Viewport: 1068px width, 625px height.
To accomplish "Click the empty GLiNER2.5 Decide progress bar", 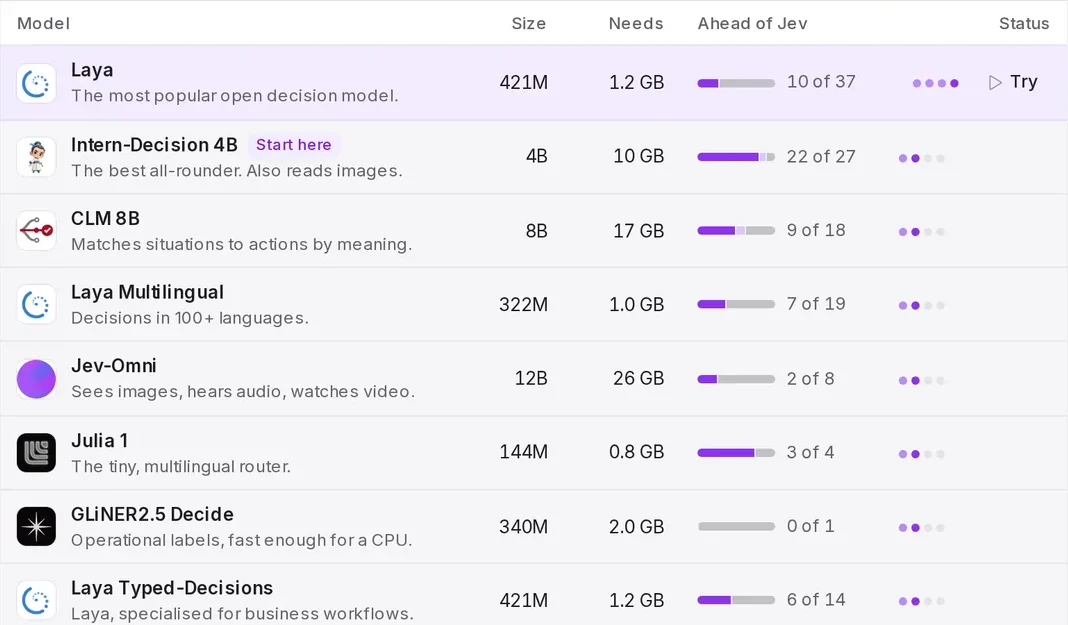I will coord(736,526).
